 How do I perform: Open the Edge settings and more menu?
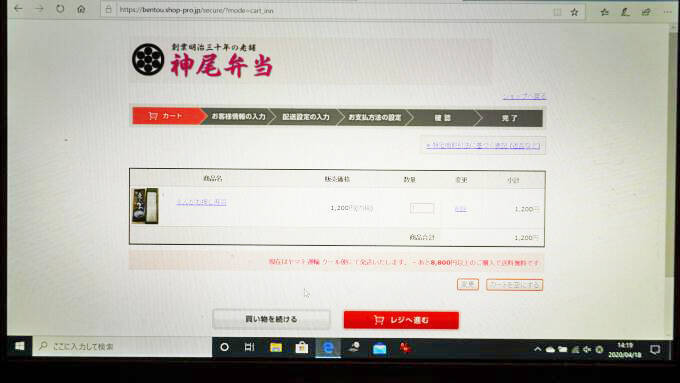[x=668, y=12]
